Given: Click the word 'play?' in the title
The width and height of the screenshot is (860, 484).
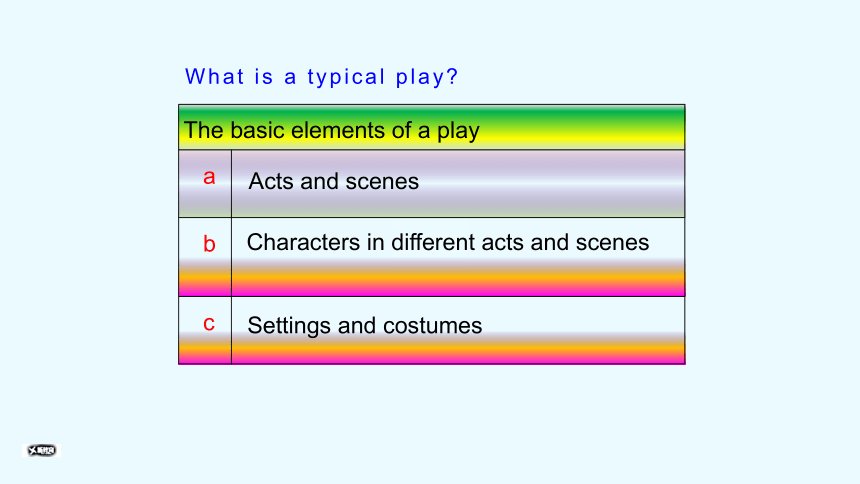Looking at the screenshot, I should pyautogui.click(x=427, y=77).
